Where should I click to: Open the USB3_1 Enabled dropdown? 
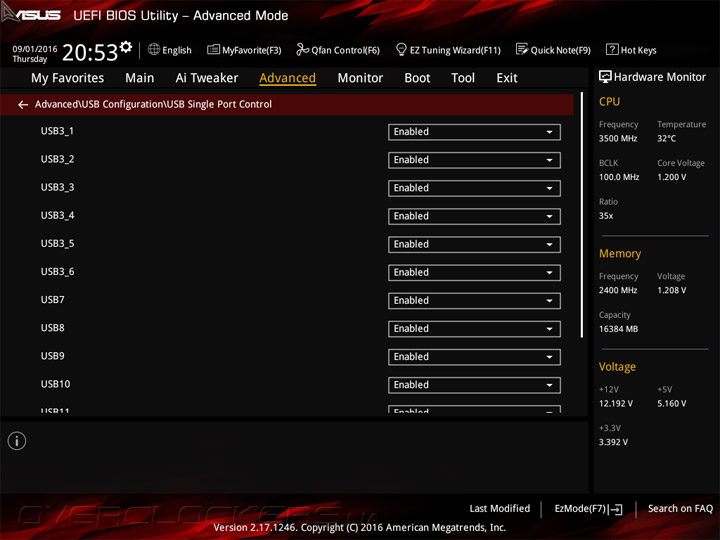tap(474, 132)
